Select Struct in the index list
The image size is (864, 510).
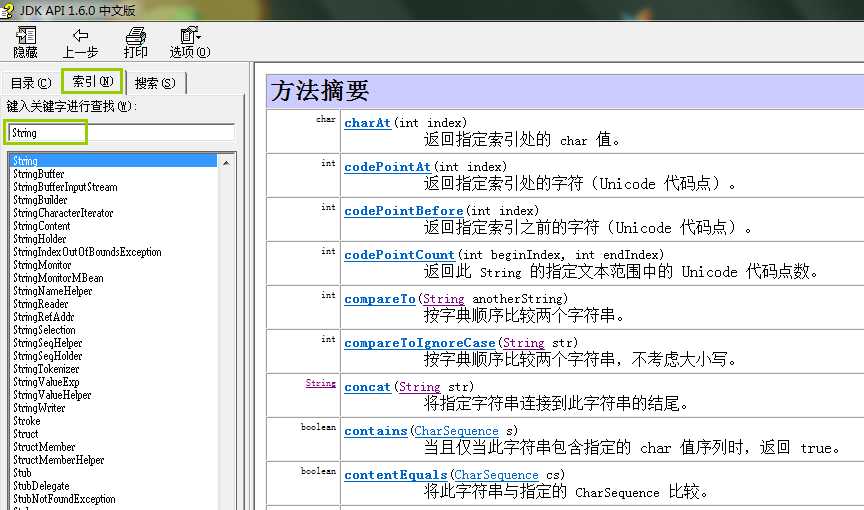pyautogui.click(x=25, y=434)
